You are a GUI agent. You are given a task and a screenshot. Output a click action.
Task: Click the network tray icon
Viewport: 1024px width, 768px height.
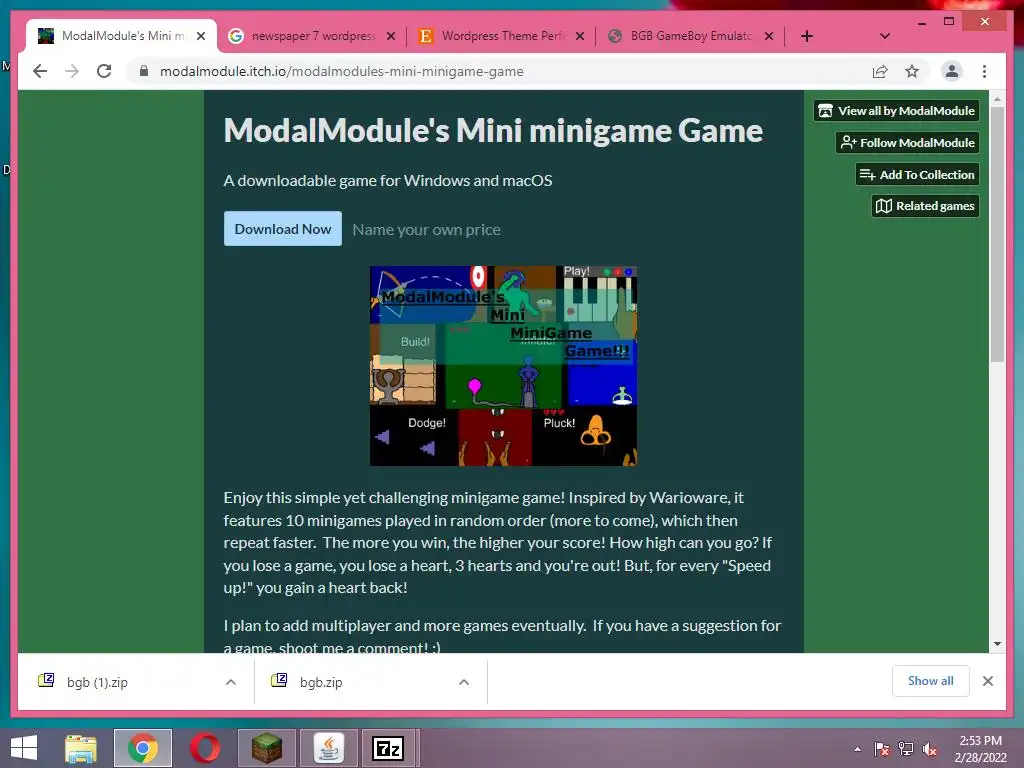click(906, 749)
